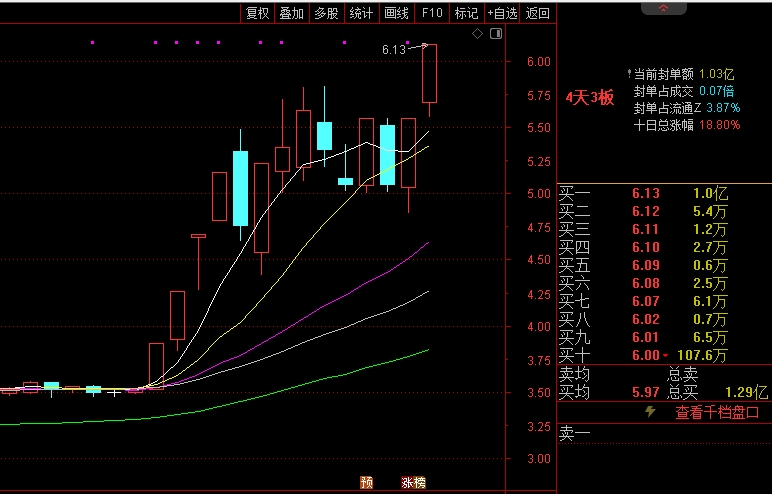Click the 卖均 label
The height and width of the screenshot is (494, 772).
574,375
